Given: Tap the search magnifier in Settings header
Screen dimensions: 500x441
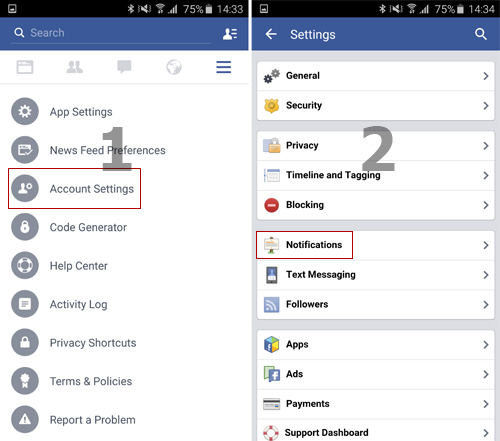Looking at the screenshot, I should pos(481,34).
